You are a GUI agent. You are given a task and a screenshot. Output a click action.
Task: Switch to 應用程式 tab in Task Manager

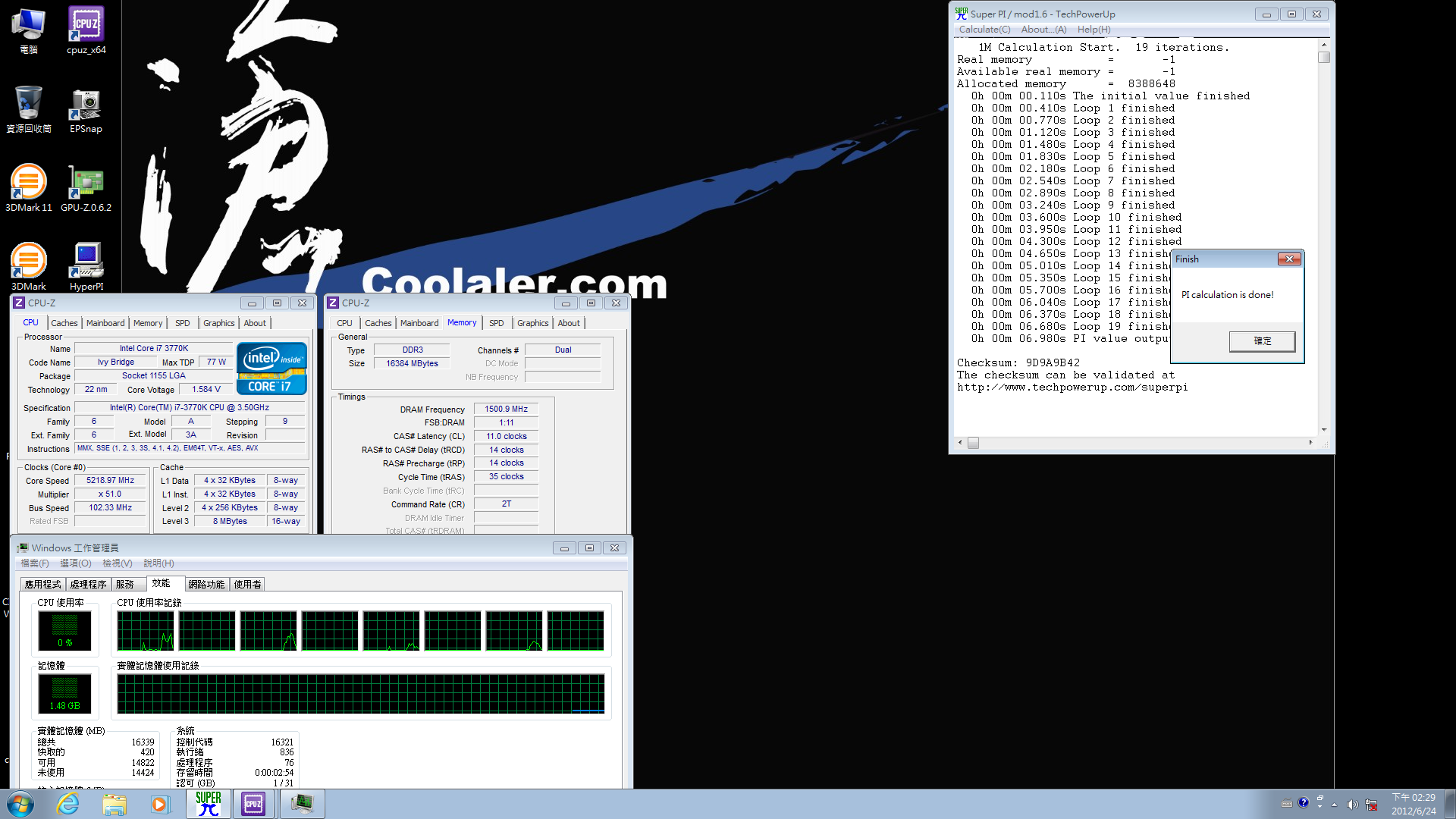[42, 585]
